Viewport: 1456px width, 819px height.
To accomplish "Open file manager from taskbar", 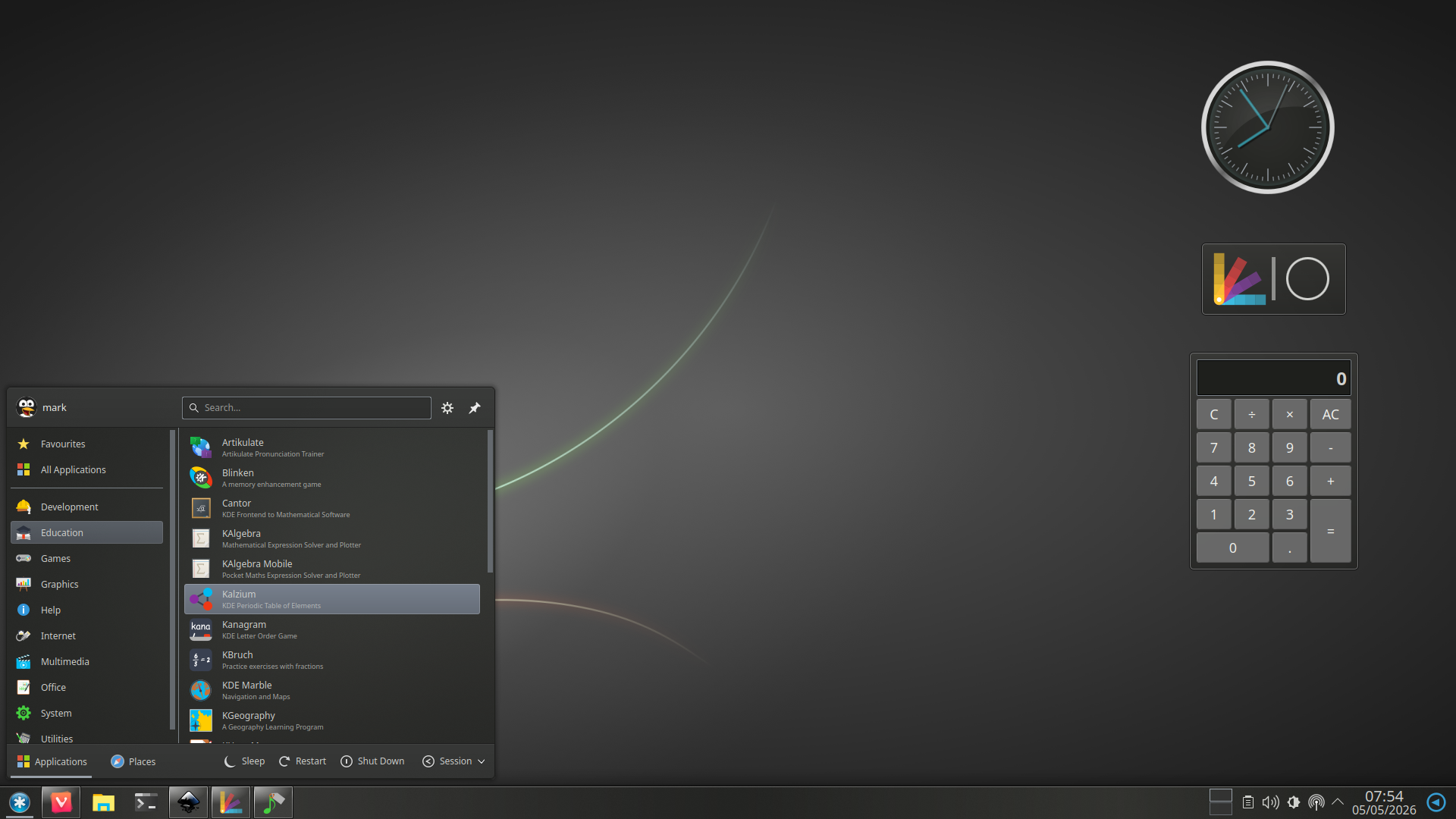I will 103,802.
